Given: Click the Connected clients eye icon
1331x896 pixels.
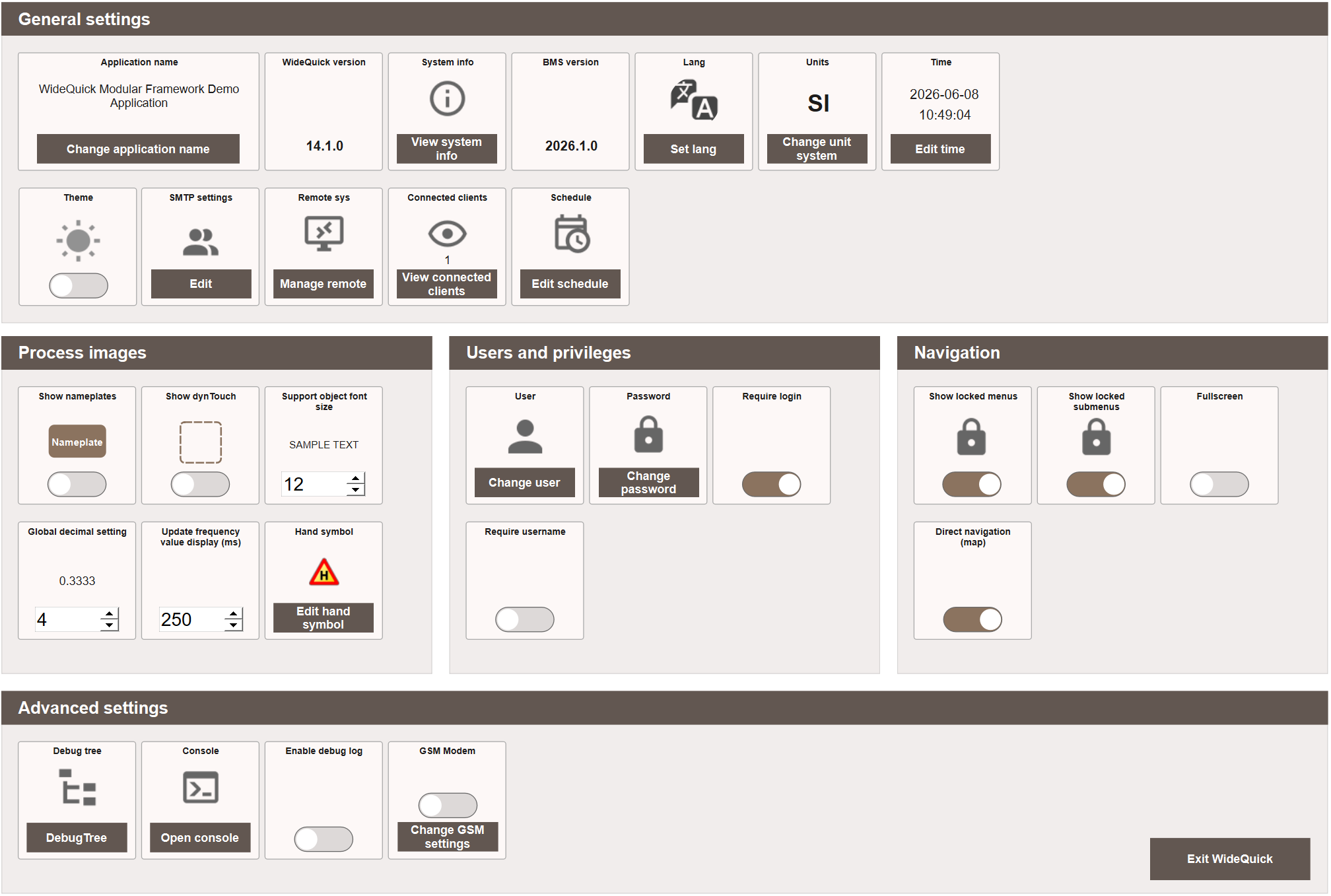Looking at the screenshot, I should 447,234.
